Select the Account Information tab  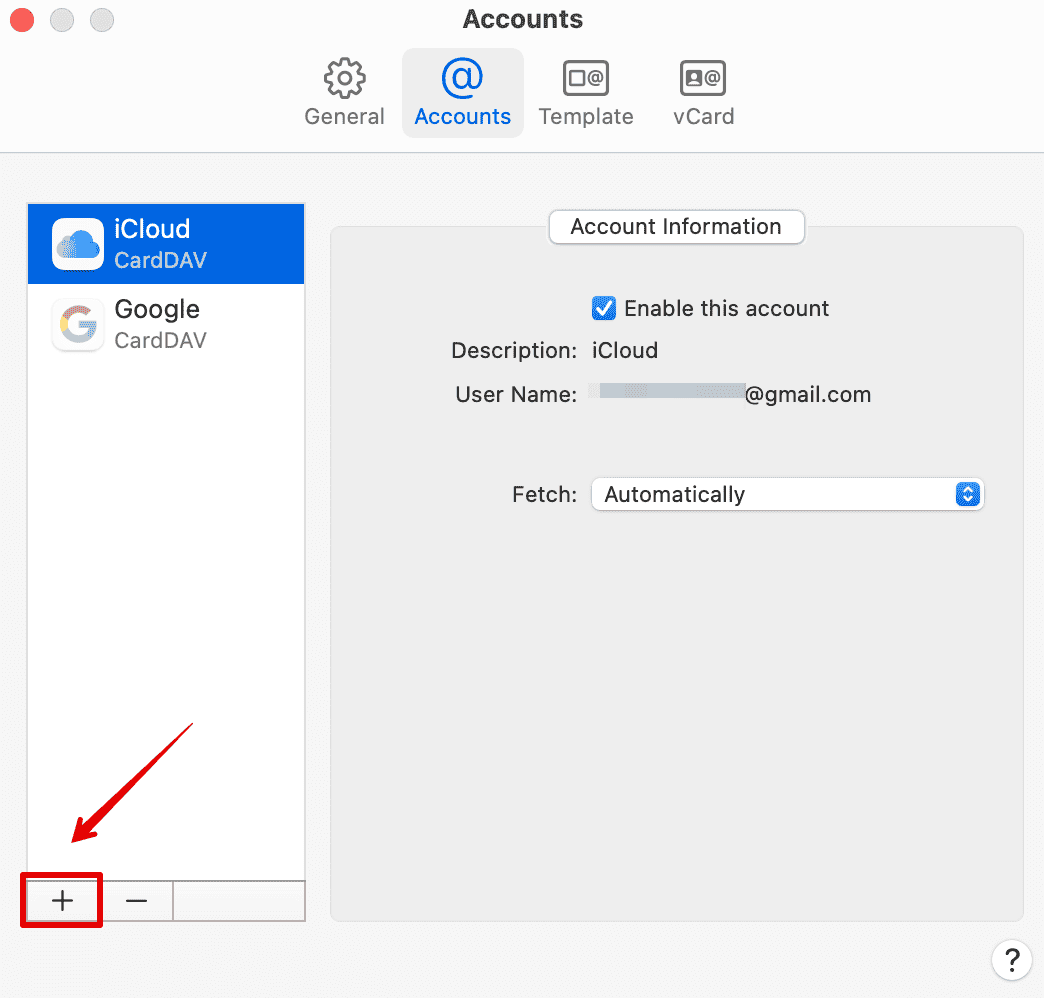click(x=676, y=227)
